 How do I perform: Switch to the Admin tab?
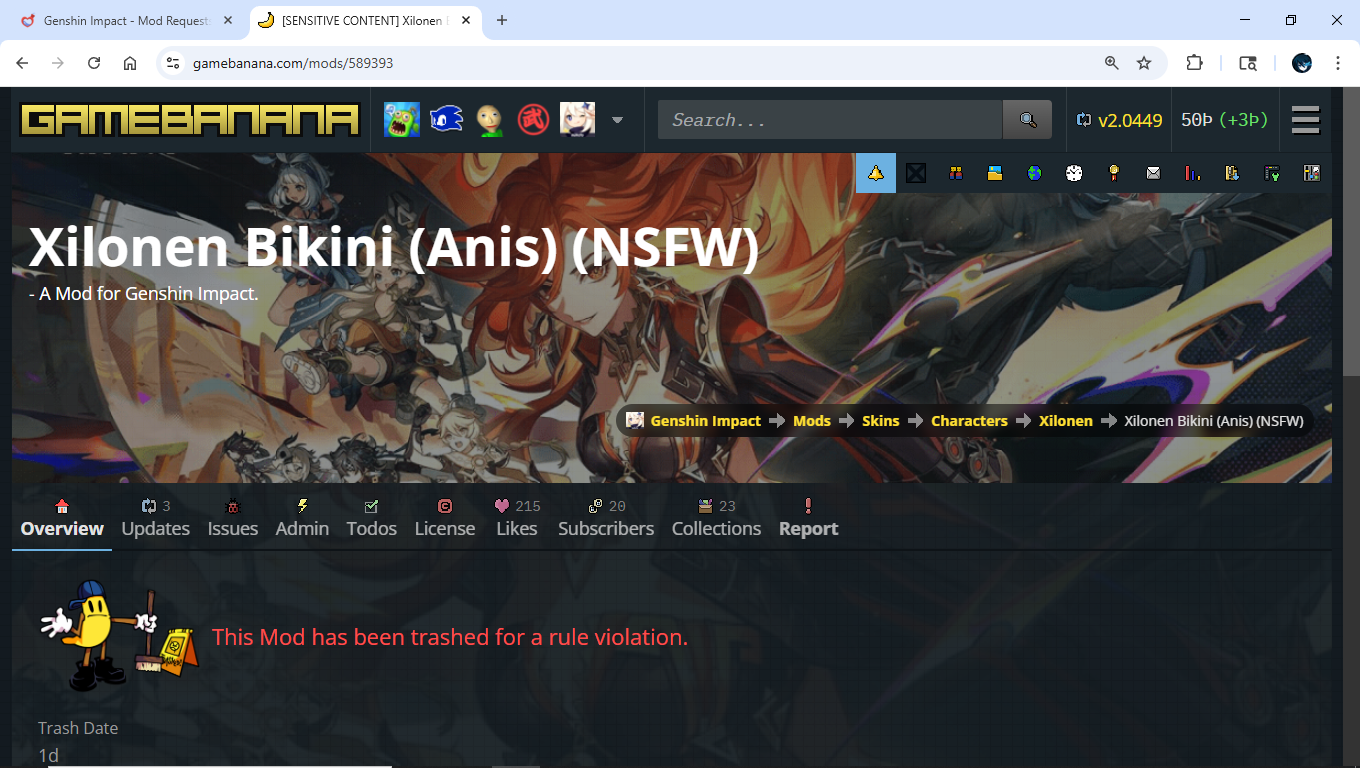(x=302, y=519)
